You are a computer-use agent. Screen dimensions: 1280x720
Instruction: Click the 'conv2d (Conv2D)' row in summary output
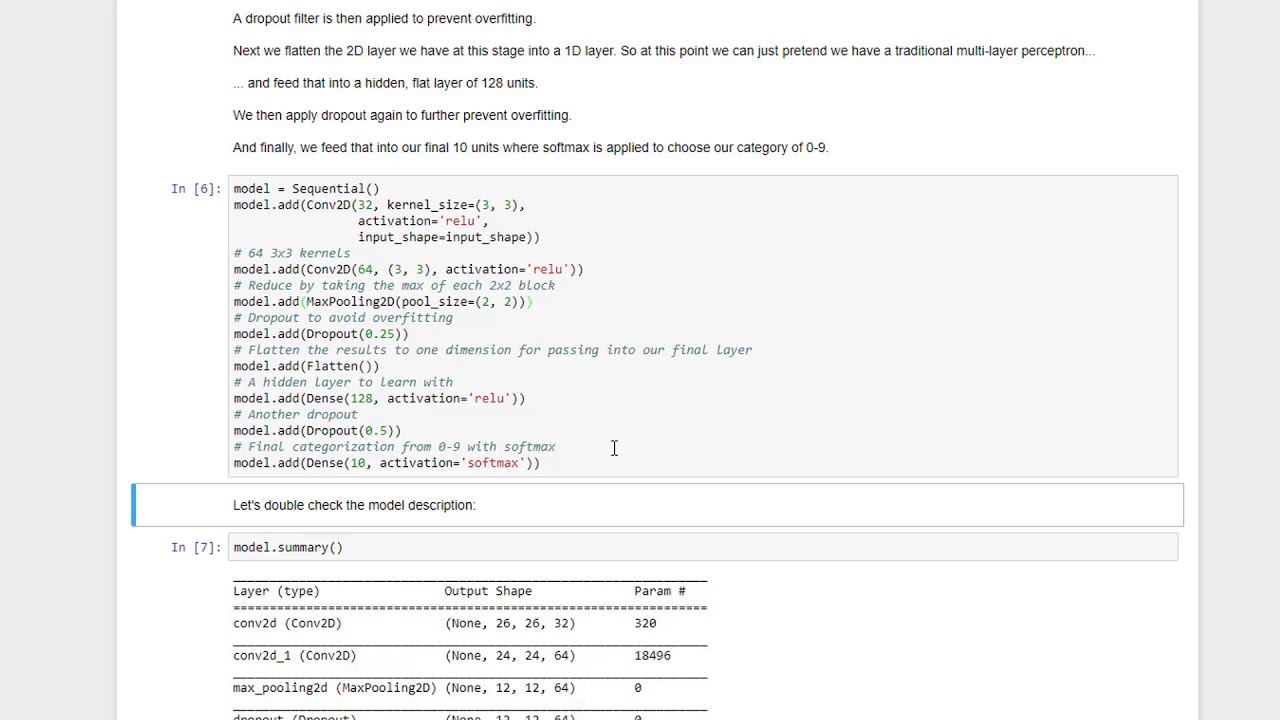pos(287,624)
